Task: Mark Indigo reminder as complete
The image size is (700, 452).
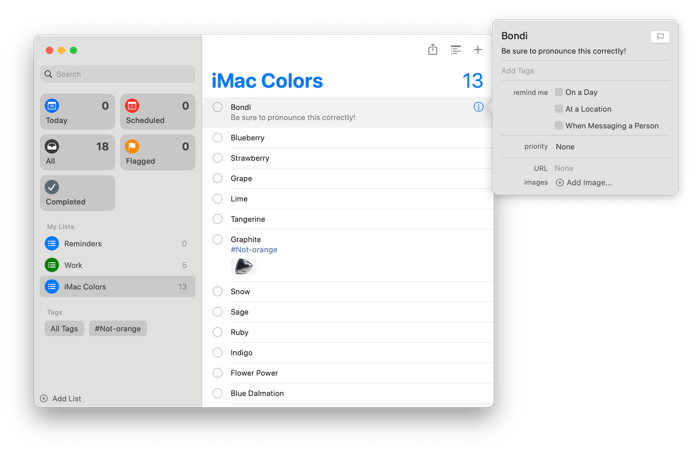Action: pyautogui.click(x=217, y=352)
